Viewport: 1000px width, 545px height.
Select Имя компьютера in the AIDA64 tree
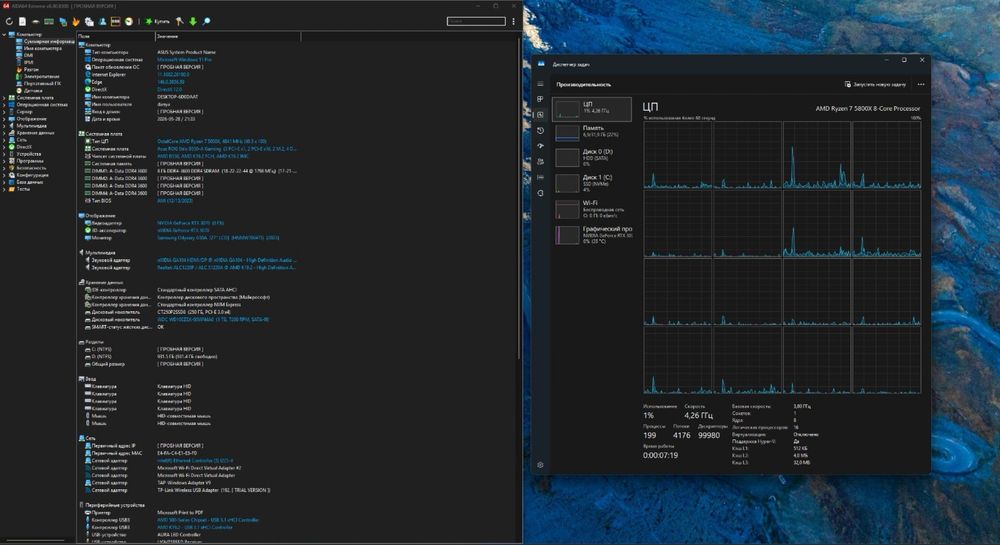click(39, 48)
